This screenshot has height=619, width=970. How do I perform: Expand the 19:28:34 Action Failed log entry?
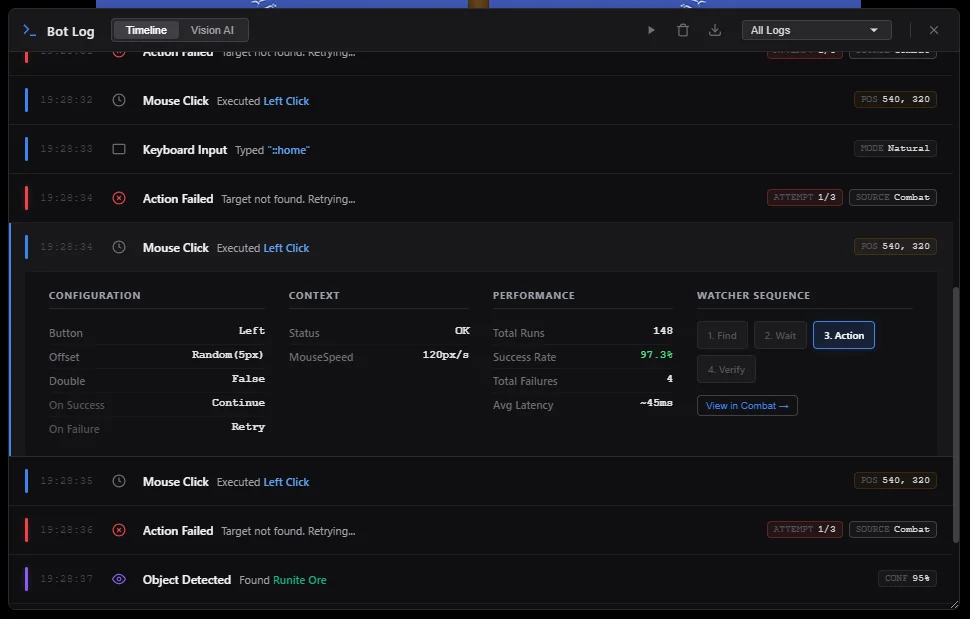[481, 198]
